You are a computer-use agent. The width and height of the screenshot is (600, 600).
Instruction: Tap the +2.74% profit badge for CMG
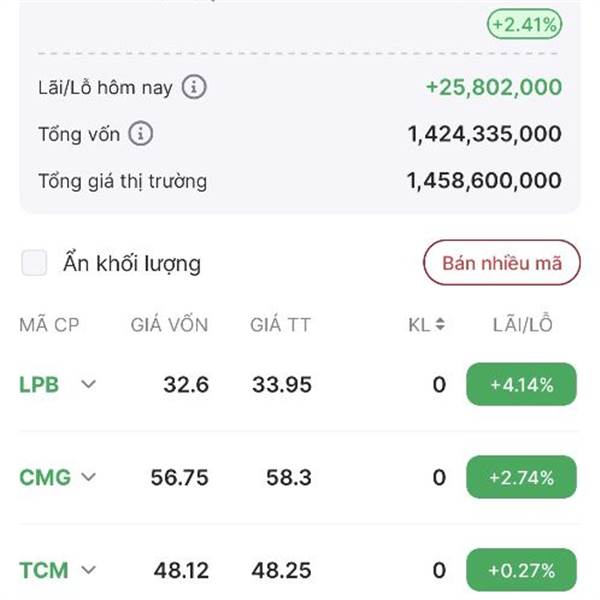coord(521,477)
